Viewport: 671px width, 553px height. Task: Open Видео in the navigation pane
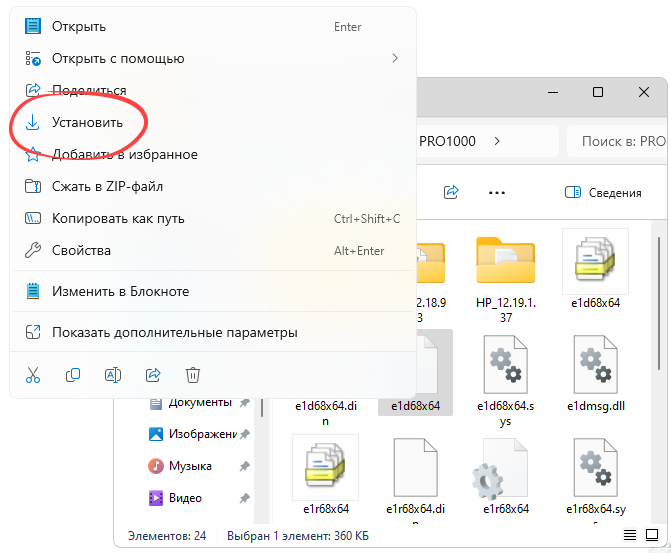coord(185,498)
